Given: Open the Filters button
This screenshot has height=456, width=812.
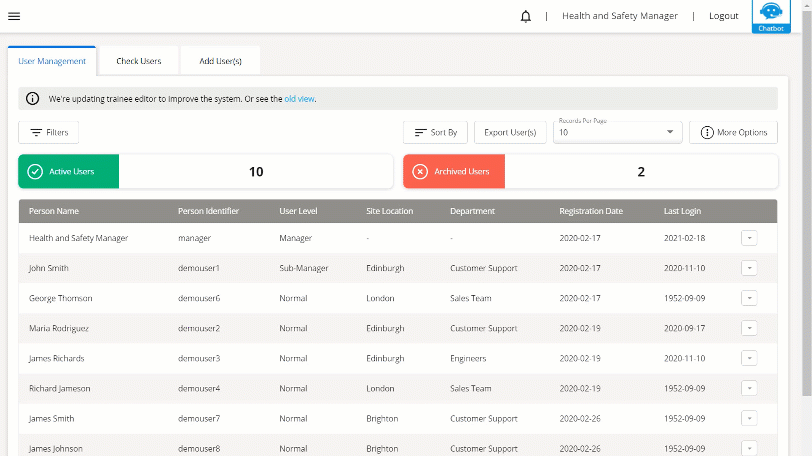Looking at the screenshot, I should point(48,132).
